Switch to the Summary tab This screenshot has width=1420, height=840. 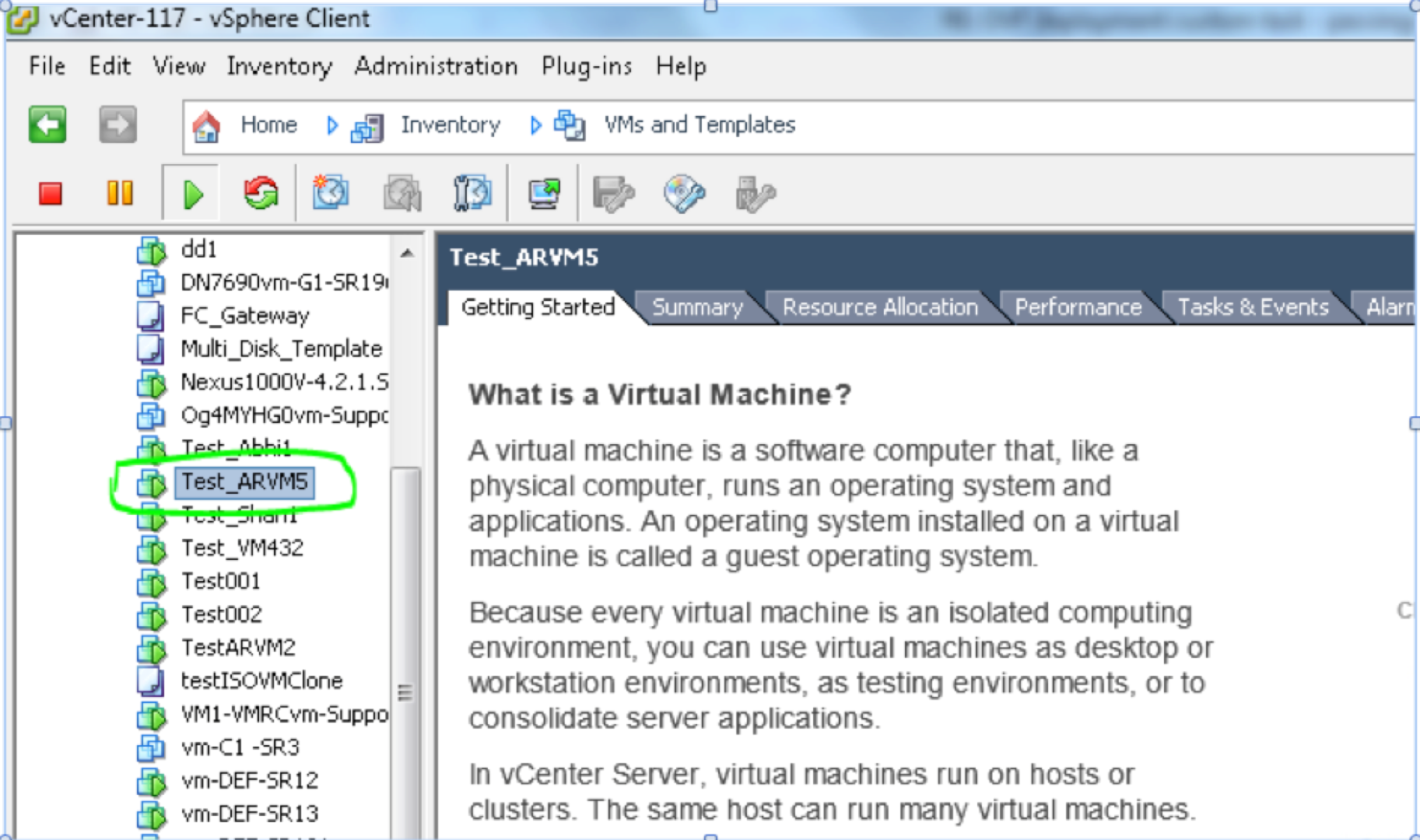pos(697,308)
